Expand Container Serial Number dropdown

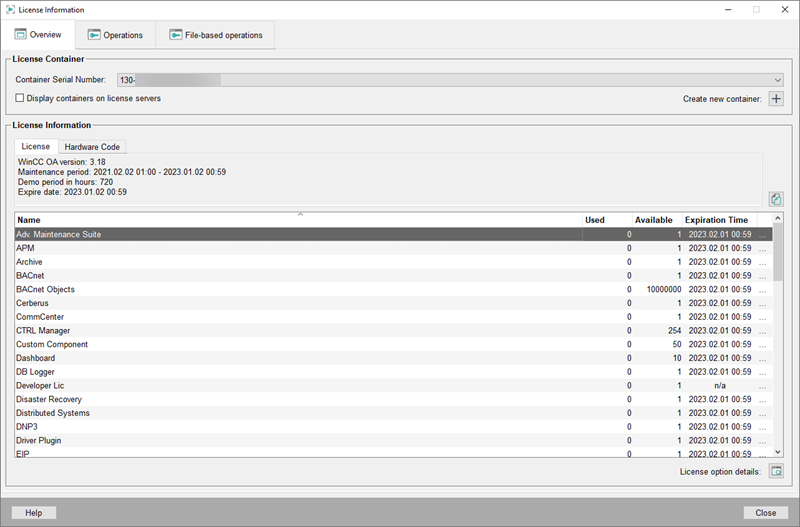777,80
